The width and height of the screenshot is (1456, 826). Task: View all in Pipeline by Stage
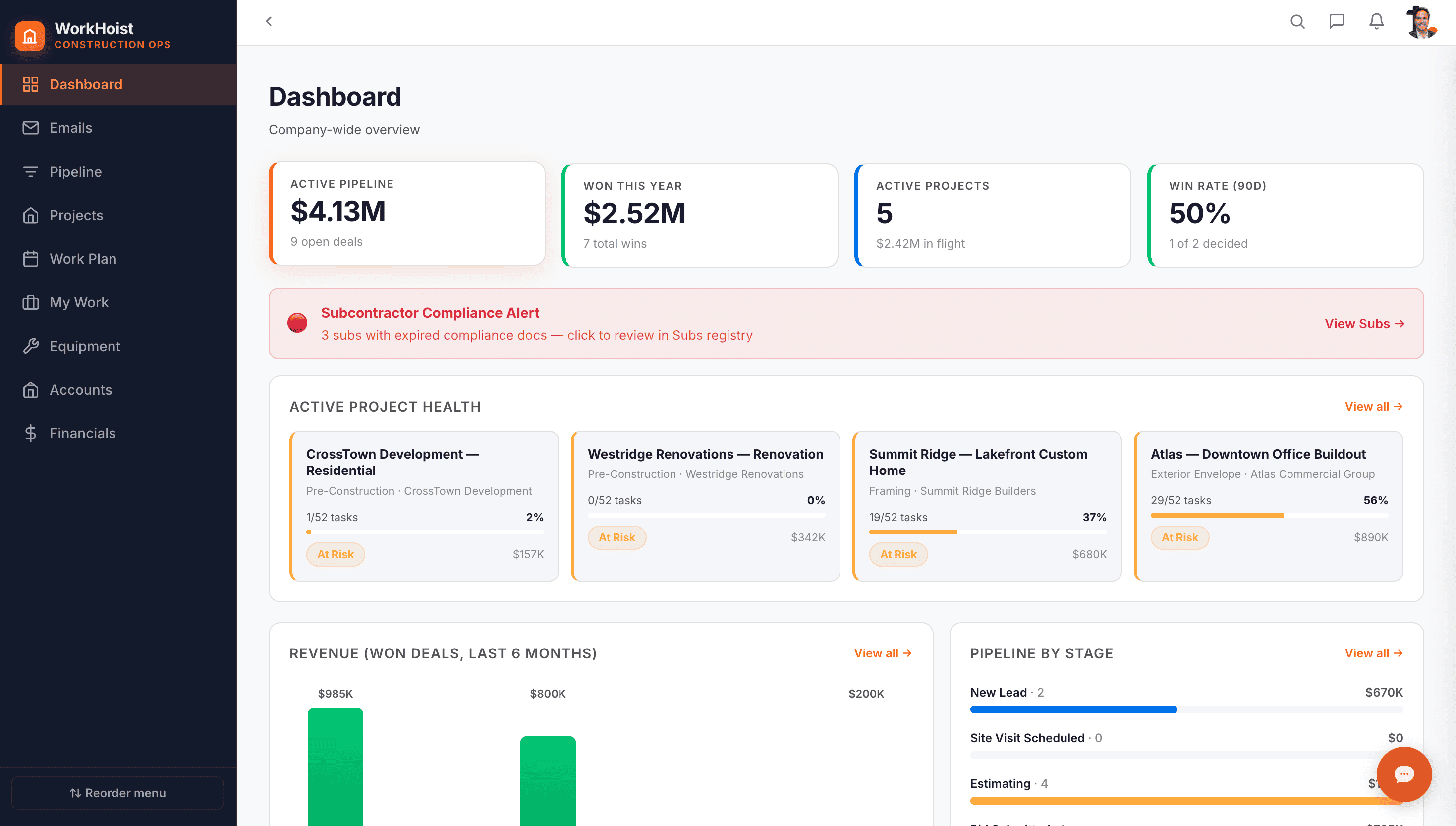(x=1373, y=653)
